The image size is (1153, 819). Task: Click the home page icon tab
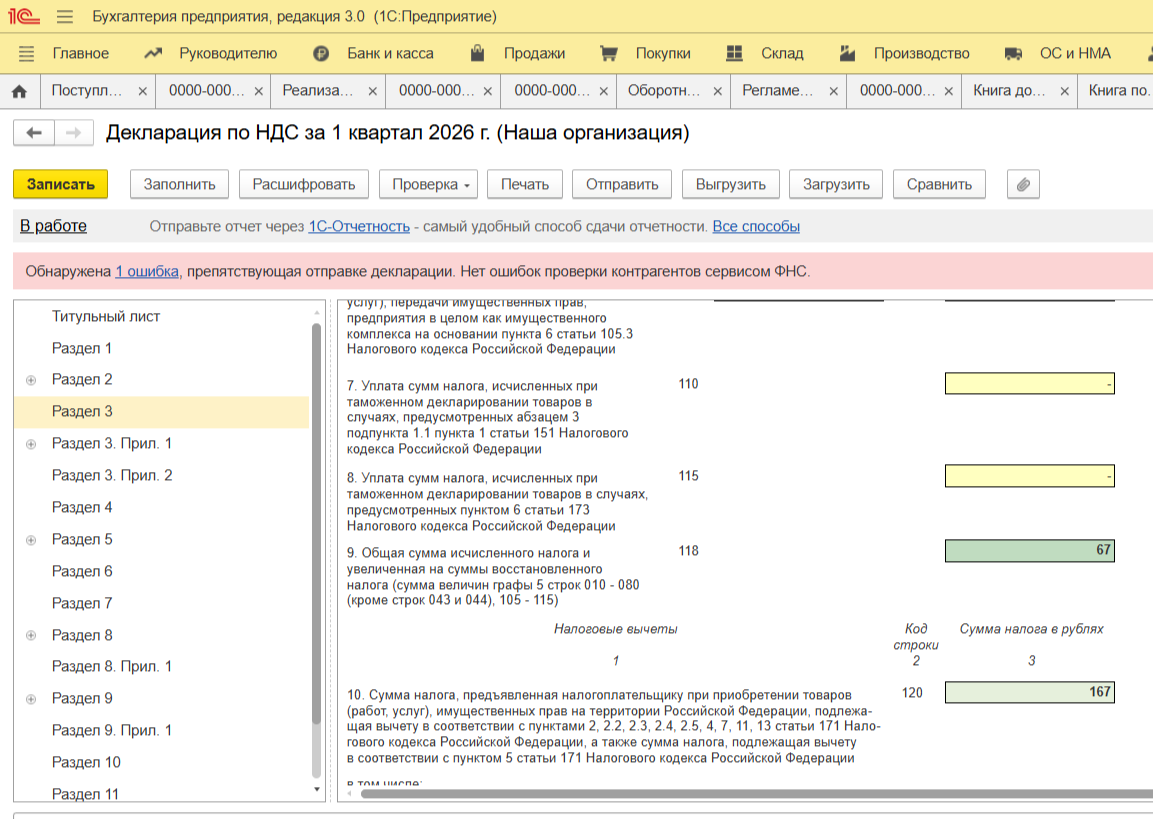coord(19,91)
